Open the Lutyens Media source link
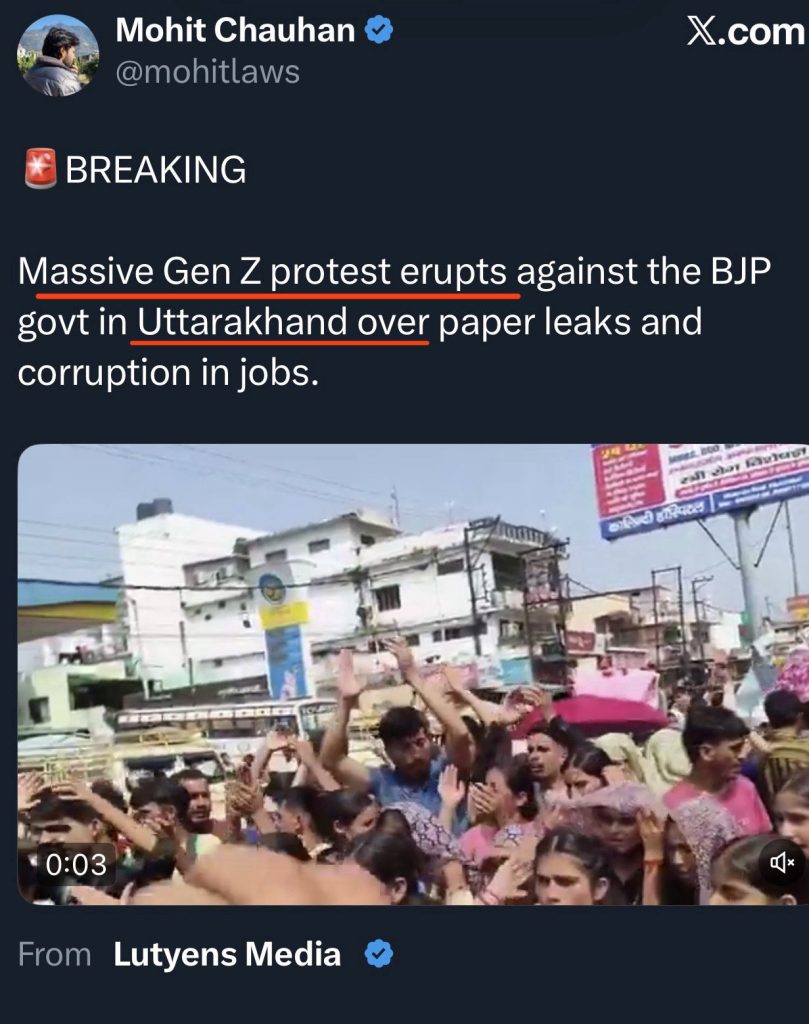Screen dimensions: 809x1024 click(227, 953)
